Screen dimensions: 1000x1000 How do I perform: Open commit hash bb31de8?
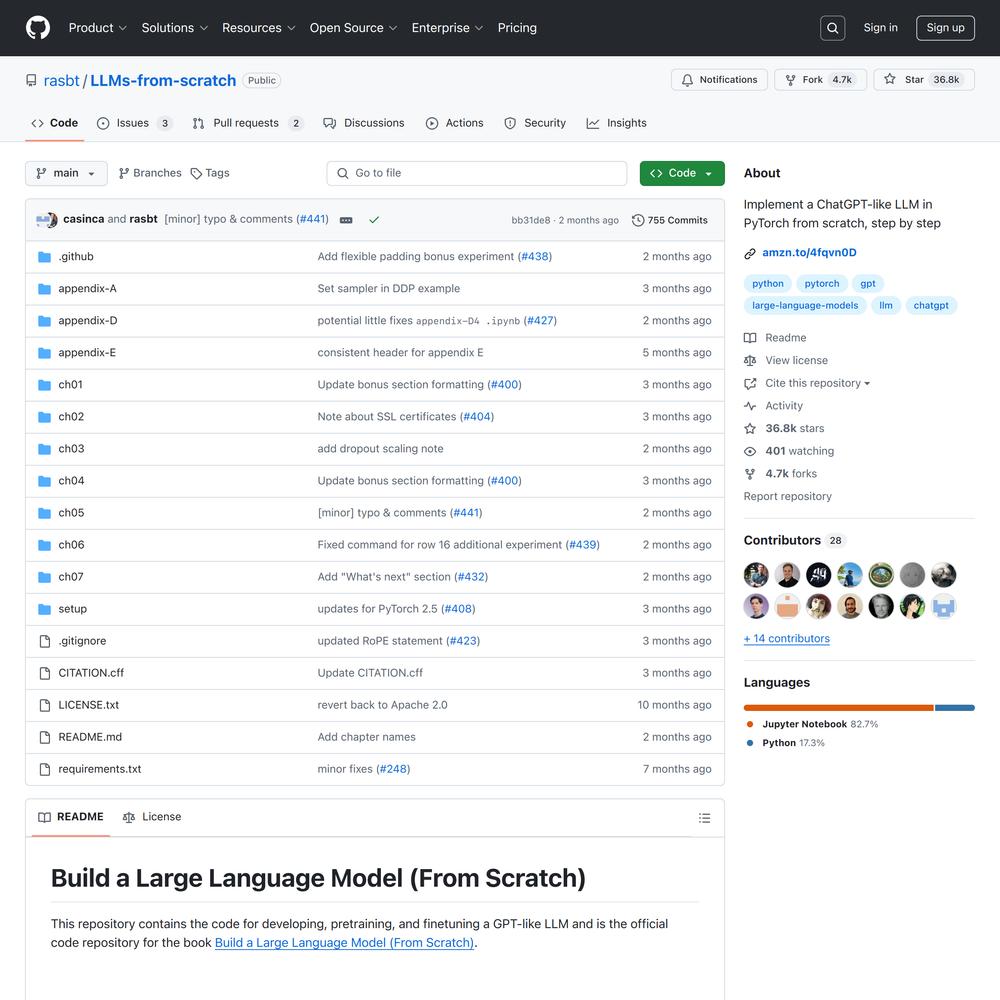[530, 221]
